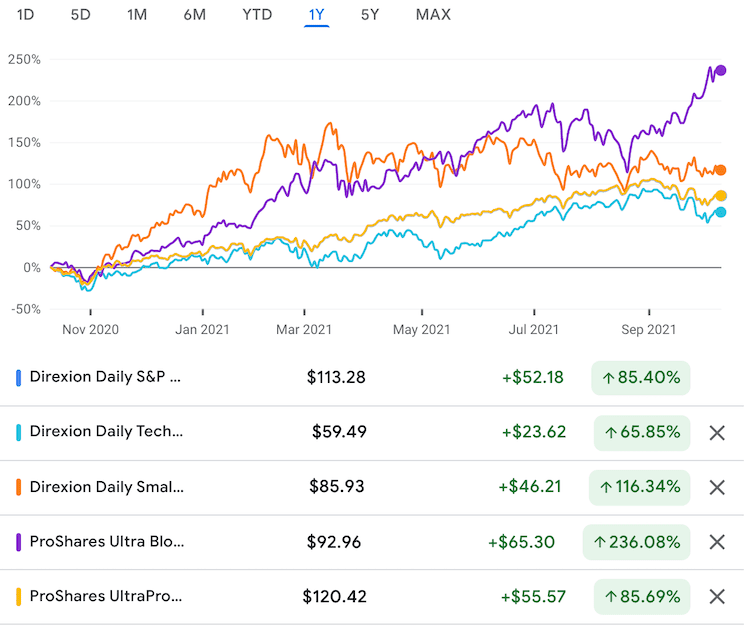Open the ProShares UltraPro... fund

pyautogui.click(x=106, y=596)
